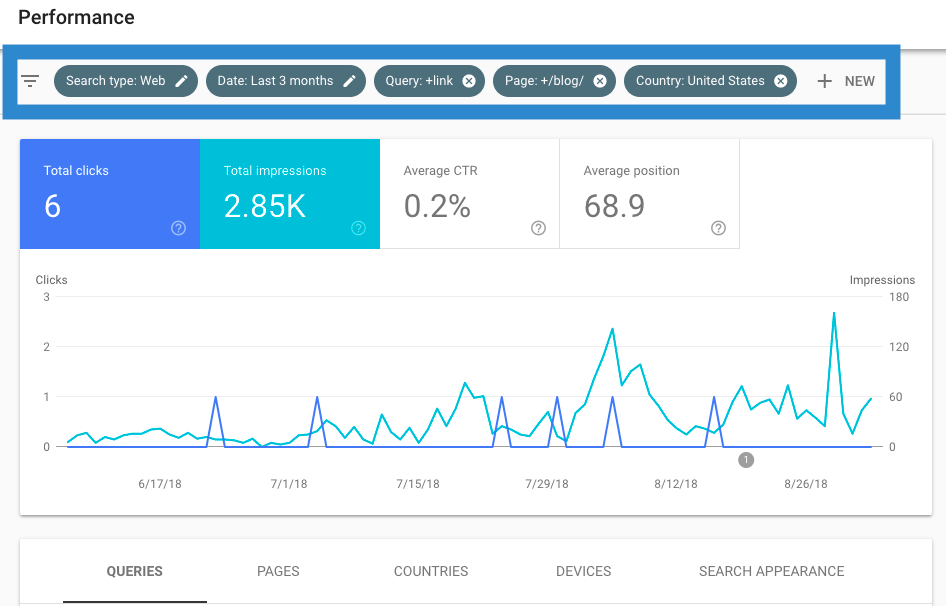Open help icon on Average position card
The width and height of the screenshot is (946, 606).
(718, 228)
